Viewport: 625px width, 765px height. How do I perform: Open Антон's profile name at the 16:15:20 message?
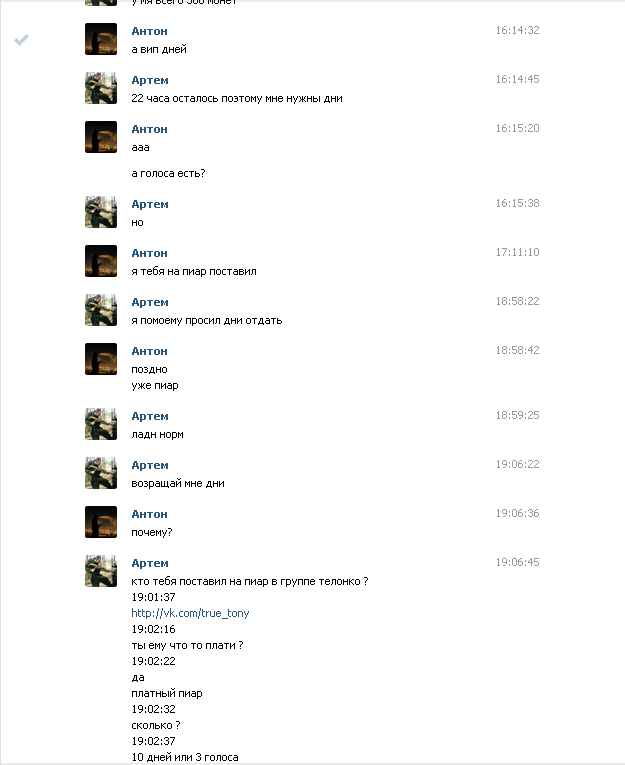tap(149, 129)
